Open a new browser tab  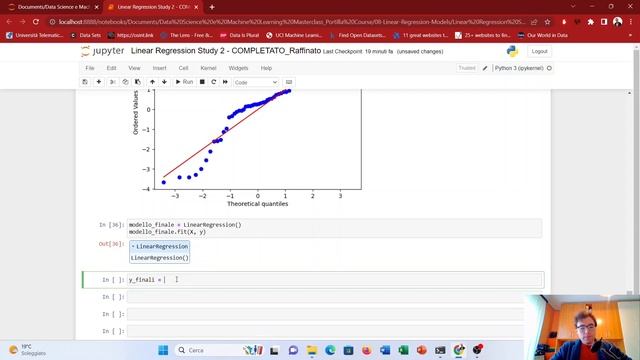(212, 7)
